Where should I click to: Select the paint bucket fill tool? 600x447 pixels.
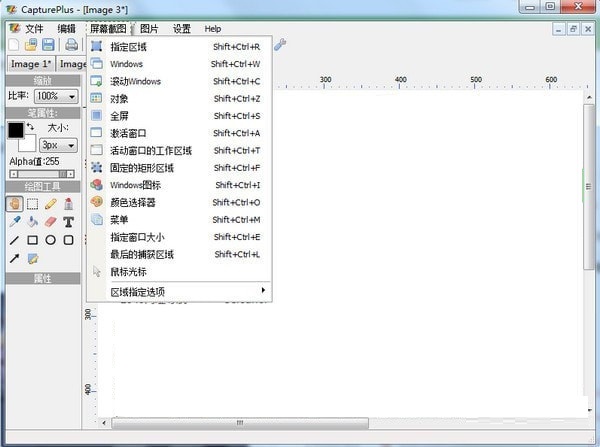[x=33, y=222]
